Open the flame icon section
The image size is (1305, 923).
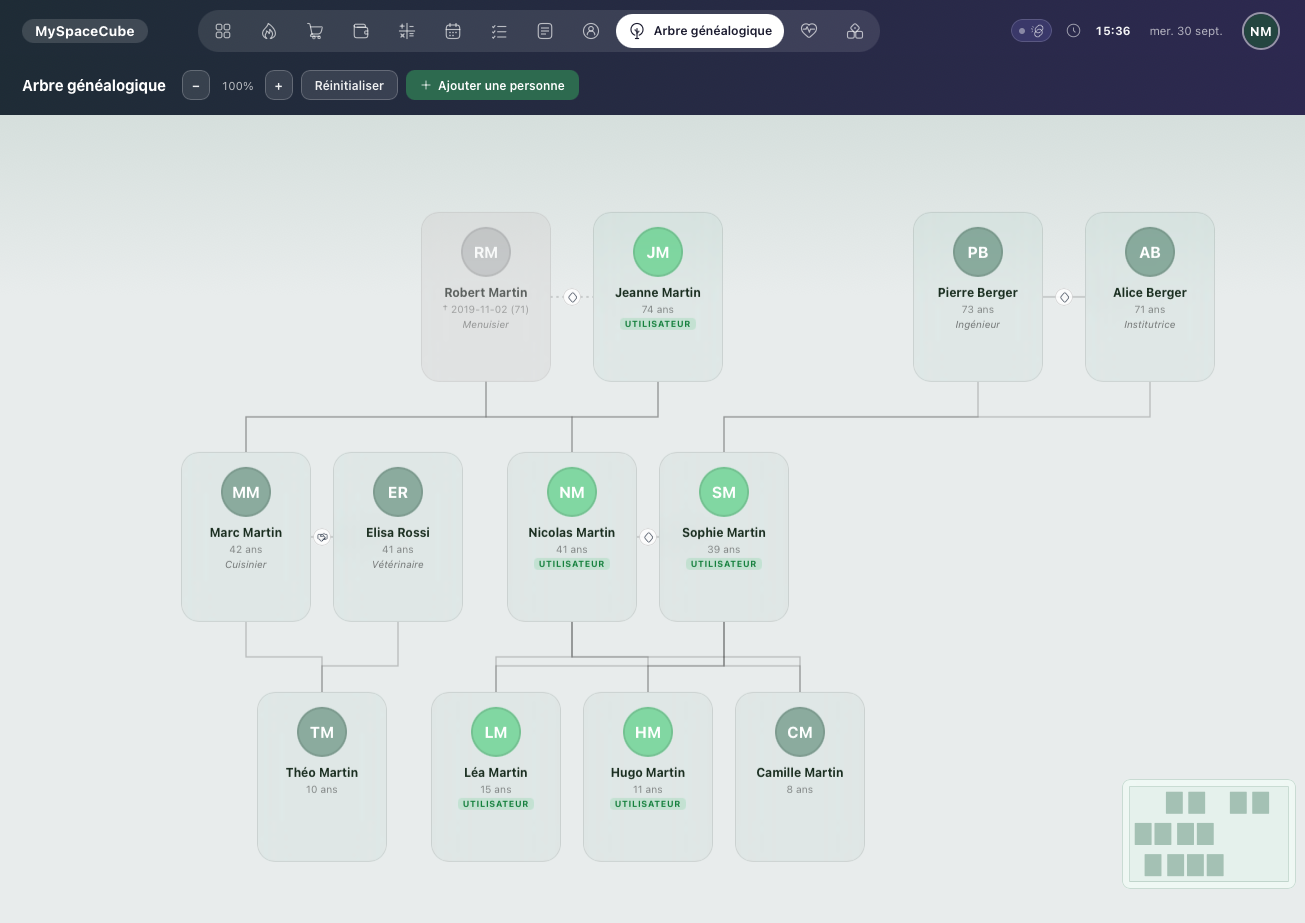[x=269, y=31]
